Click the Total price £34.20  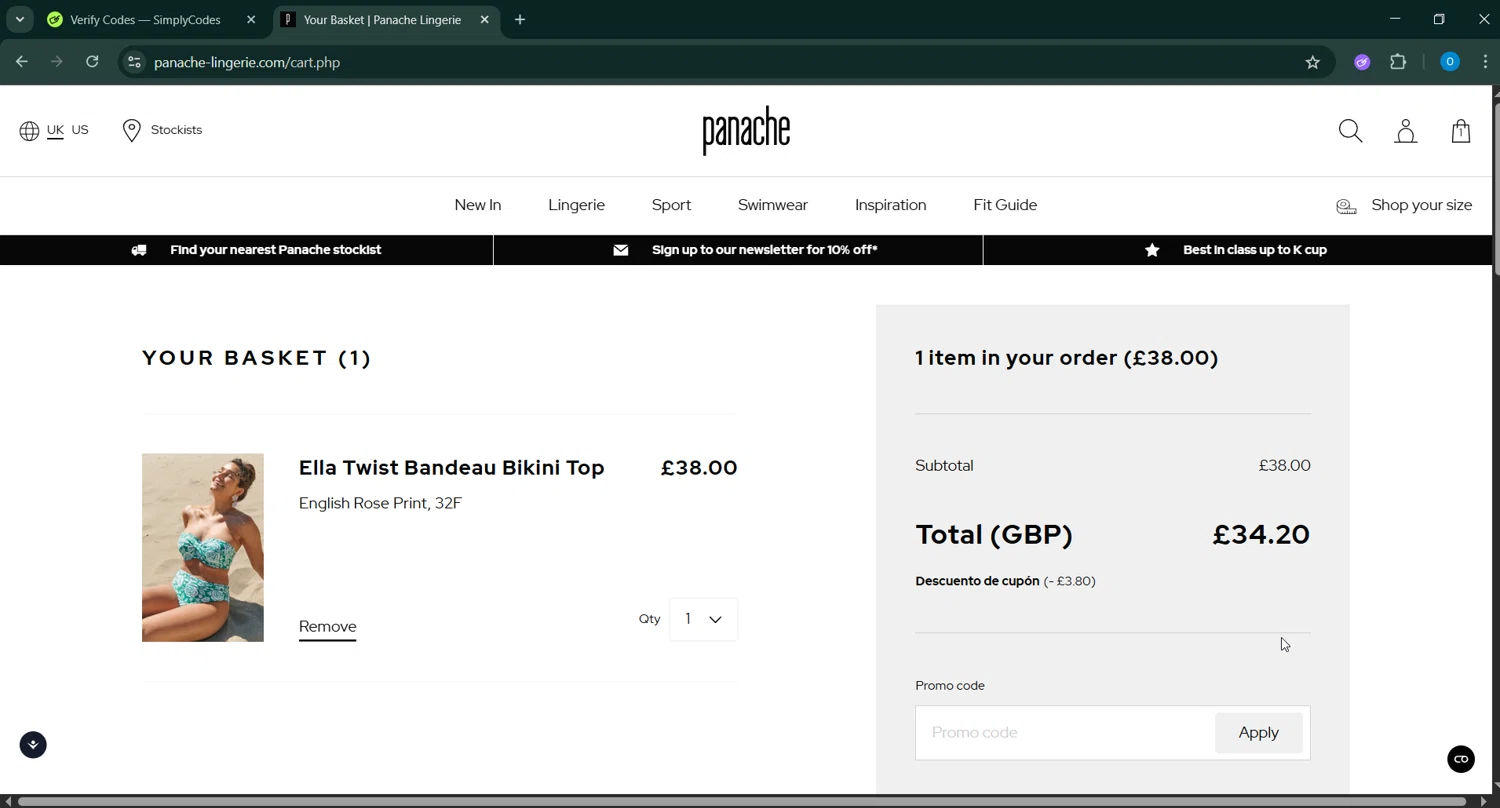(1261, 535)
